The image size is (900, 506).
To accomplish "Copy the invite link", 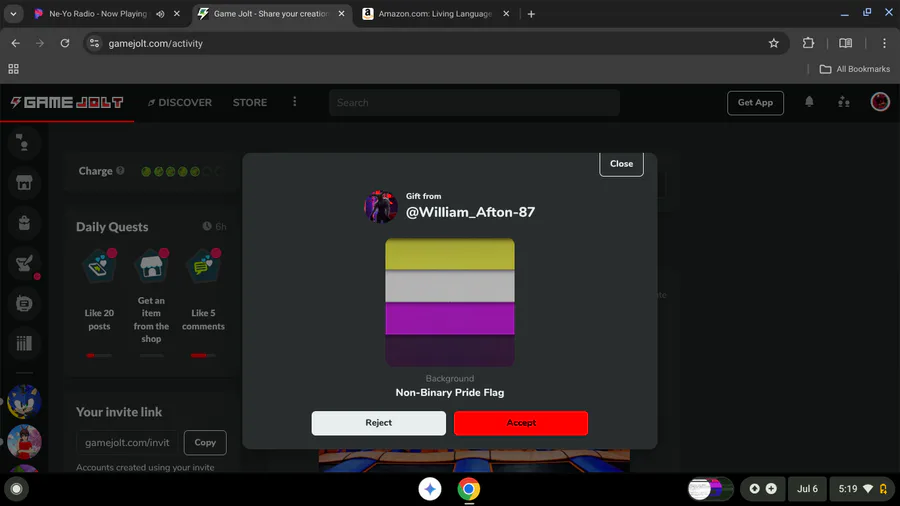I will [205, 442].
